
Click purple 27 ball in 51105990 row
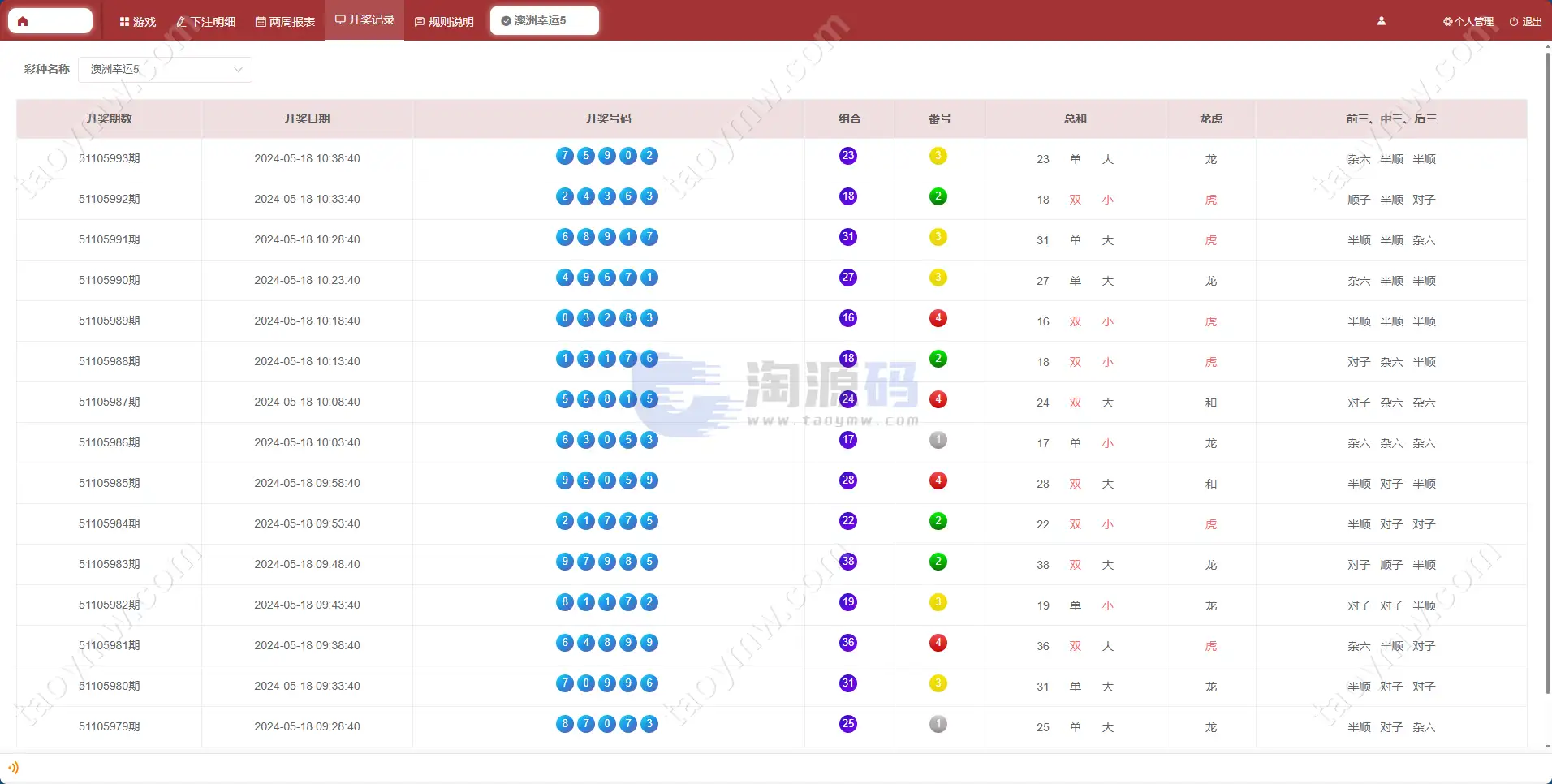[x=848, y=278]
